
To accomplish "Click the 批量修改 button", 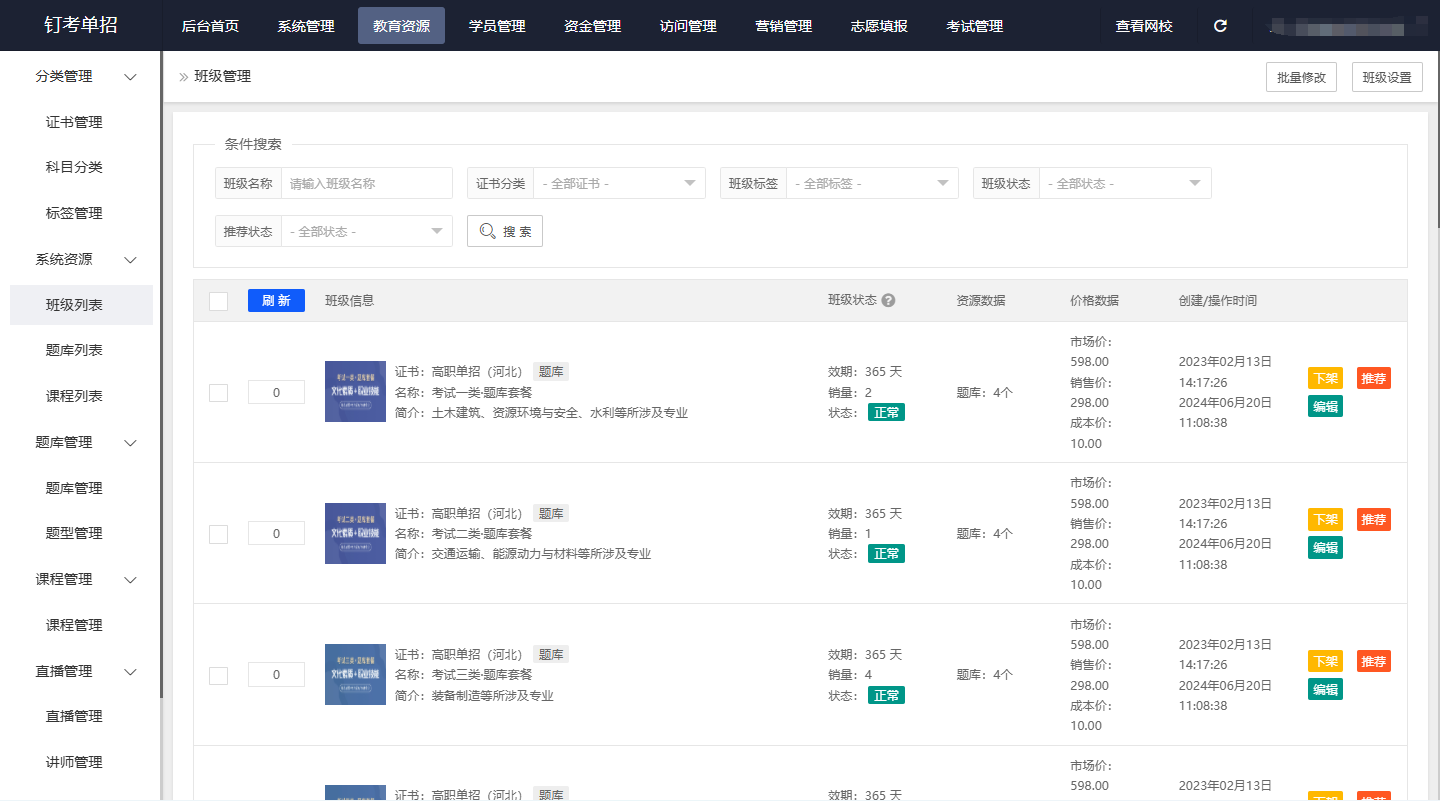I will click(x=1301, y=78).
